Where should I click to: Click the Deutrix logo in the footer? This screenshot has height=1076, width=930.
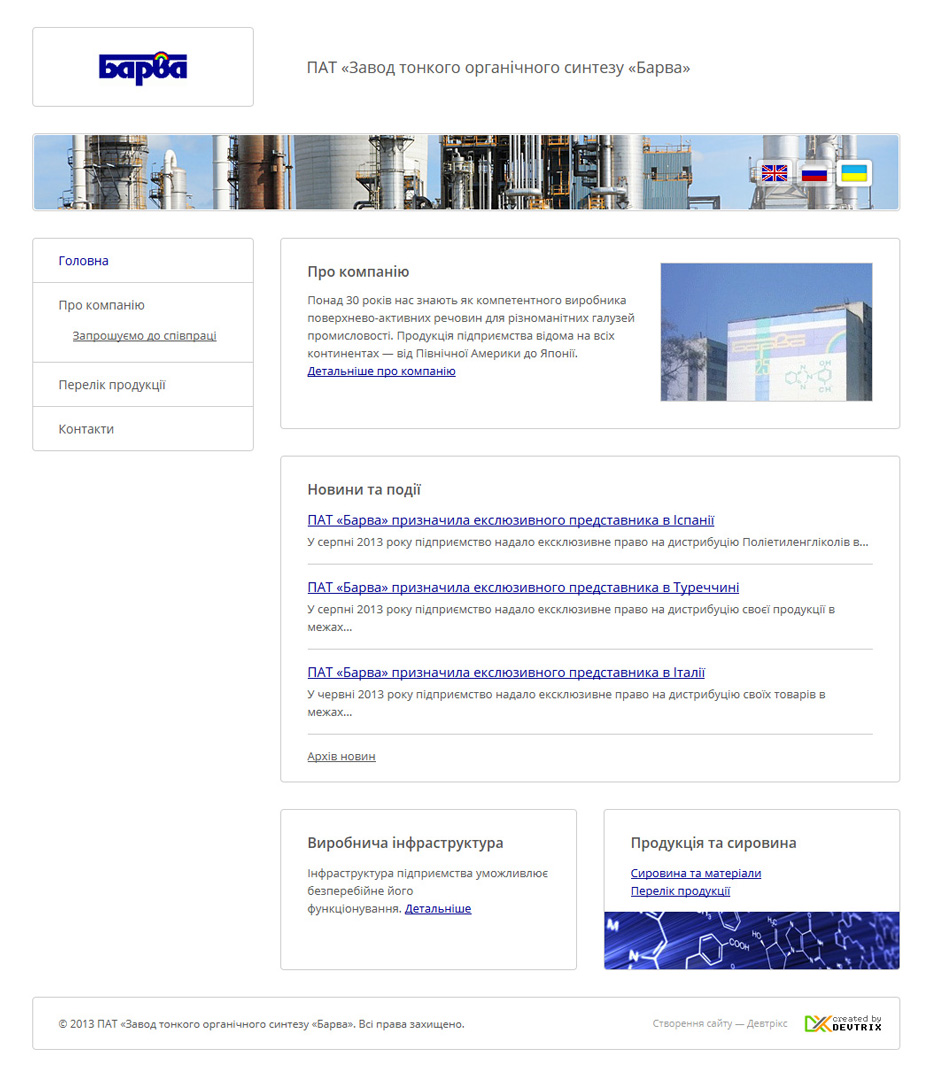point(843,1023)
